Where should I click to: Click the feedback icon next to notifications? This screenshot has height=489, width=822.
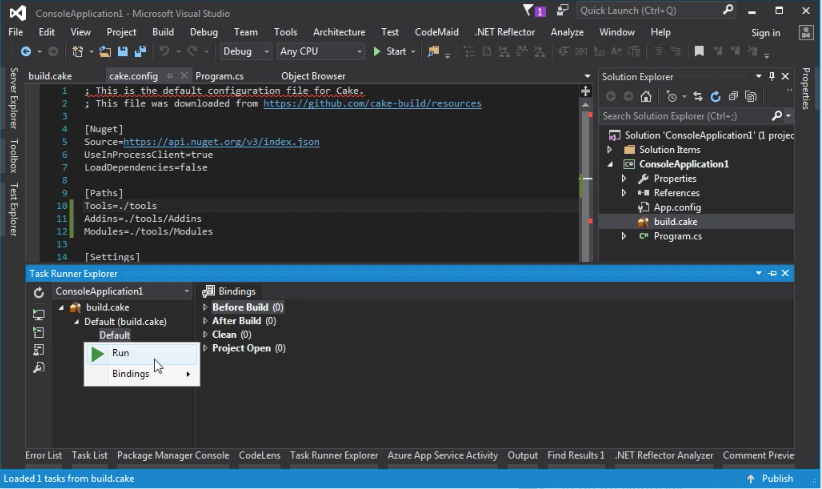pos(563,10)
